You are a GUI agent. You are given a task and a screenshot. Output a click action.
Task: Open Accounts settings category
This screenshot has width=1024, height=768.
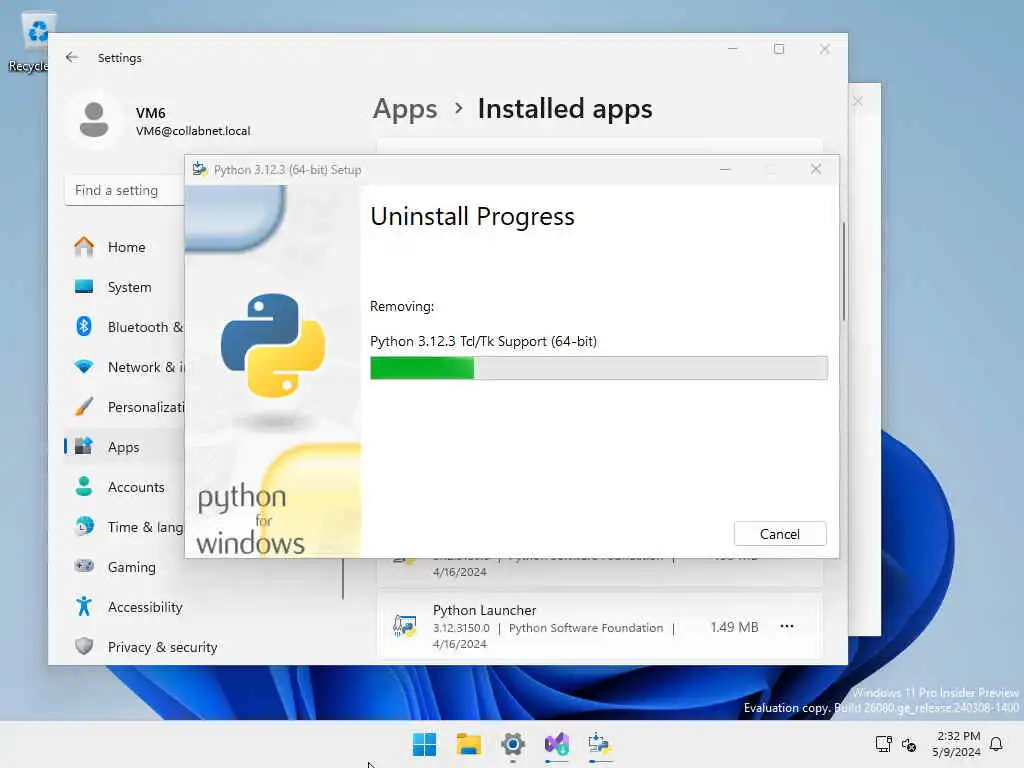(124, 487)
